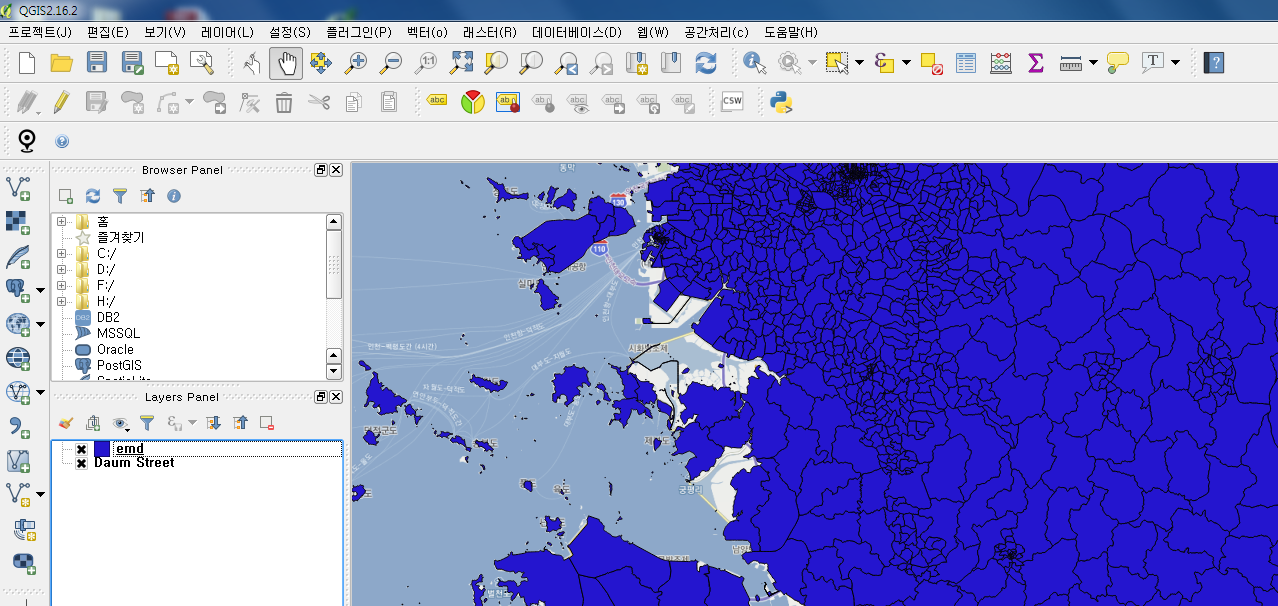This screenshot has height=606, width=1278.
Task: Open the 공간처리(c) menu
Action: [716, 32]
